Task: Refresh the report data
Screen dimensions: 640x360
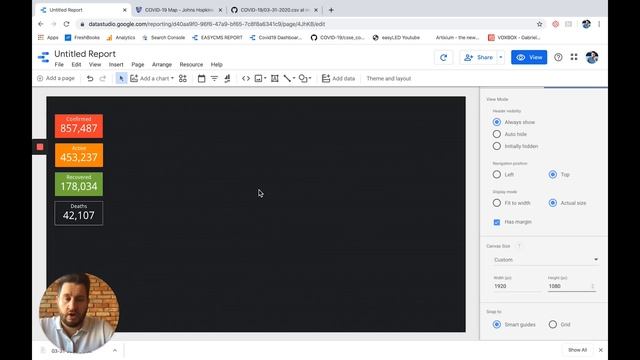Action: click(x=444, y=58)
